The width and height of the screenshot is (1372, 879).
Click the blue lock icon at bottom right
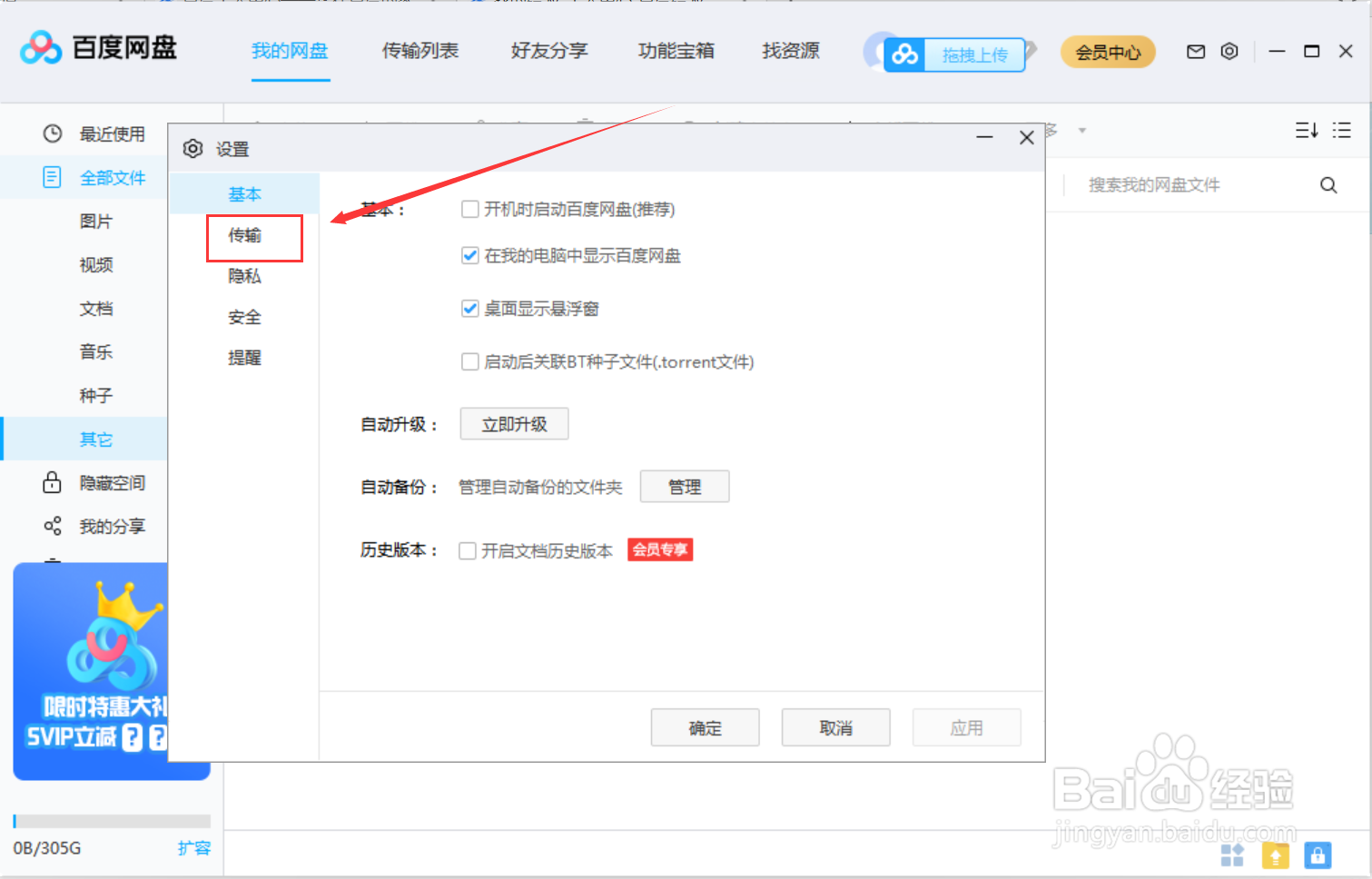point(1318,854)
